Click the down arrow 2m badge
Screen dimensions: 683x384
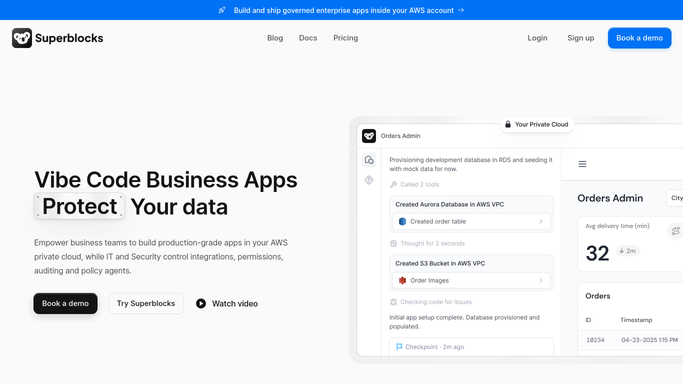(628, 251)
